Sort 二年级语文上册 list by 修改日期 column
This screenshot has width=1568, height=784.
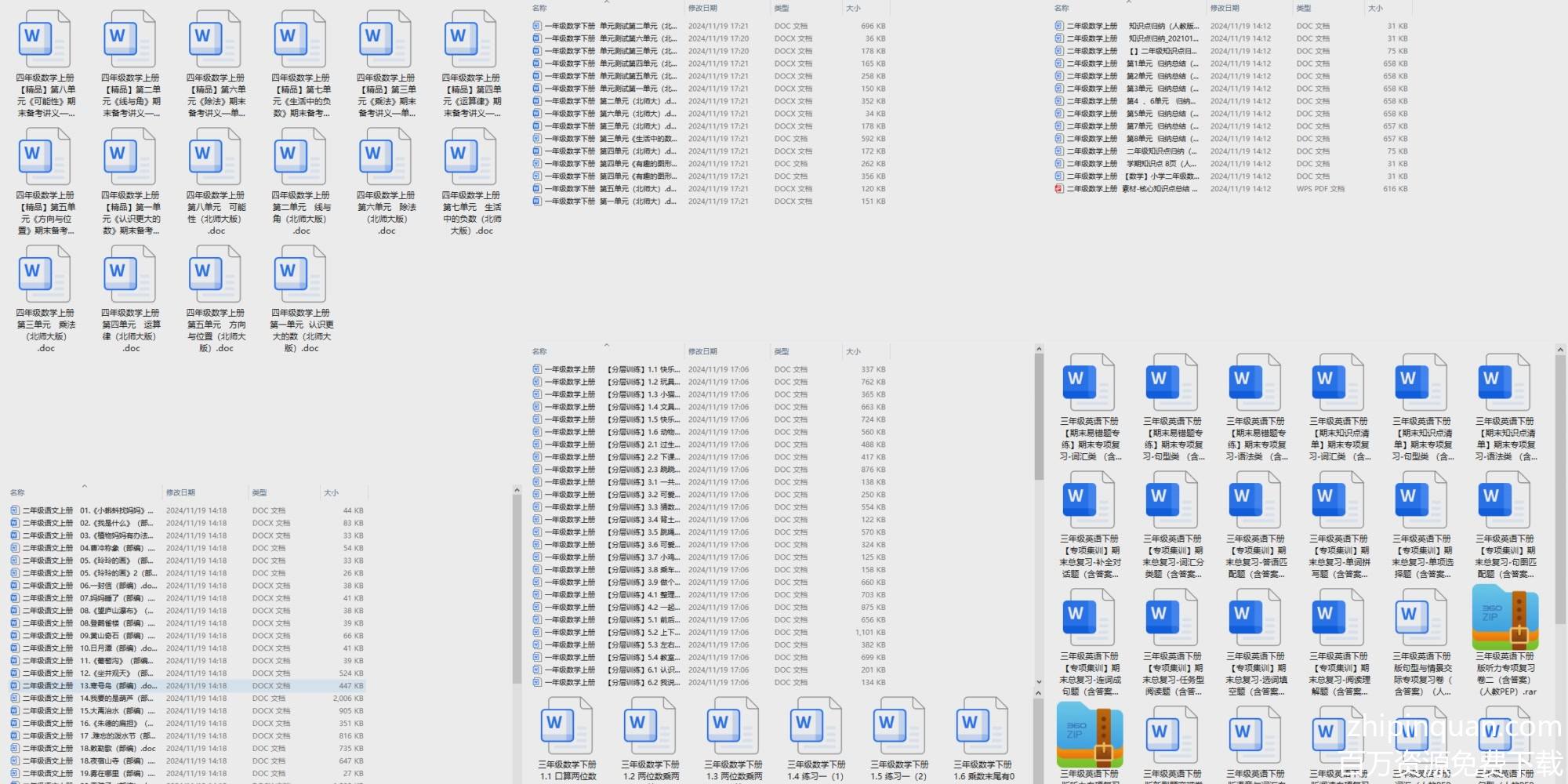pos(180,493)
